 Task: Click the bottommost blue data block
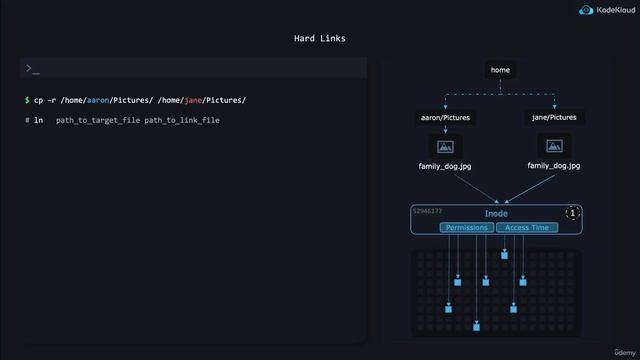tap(476, 327)
